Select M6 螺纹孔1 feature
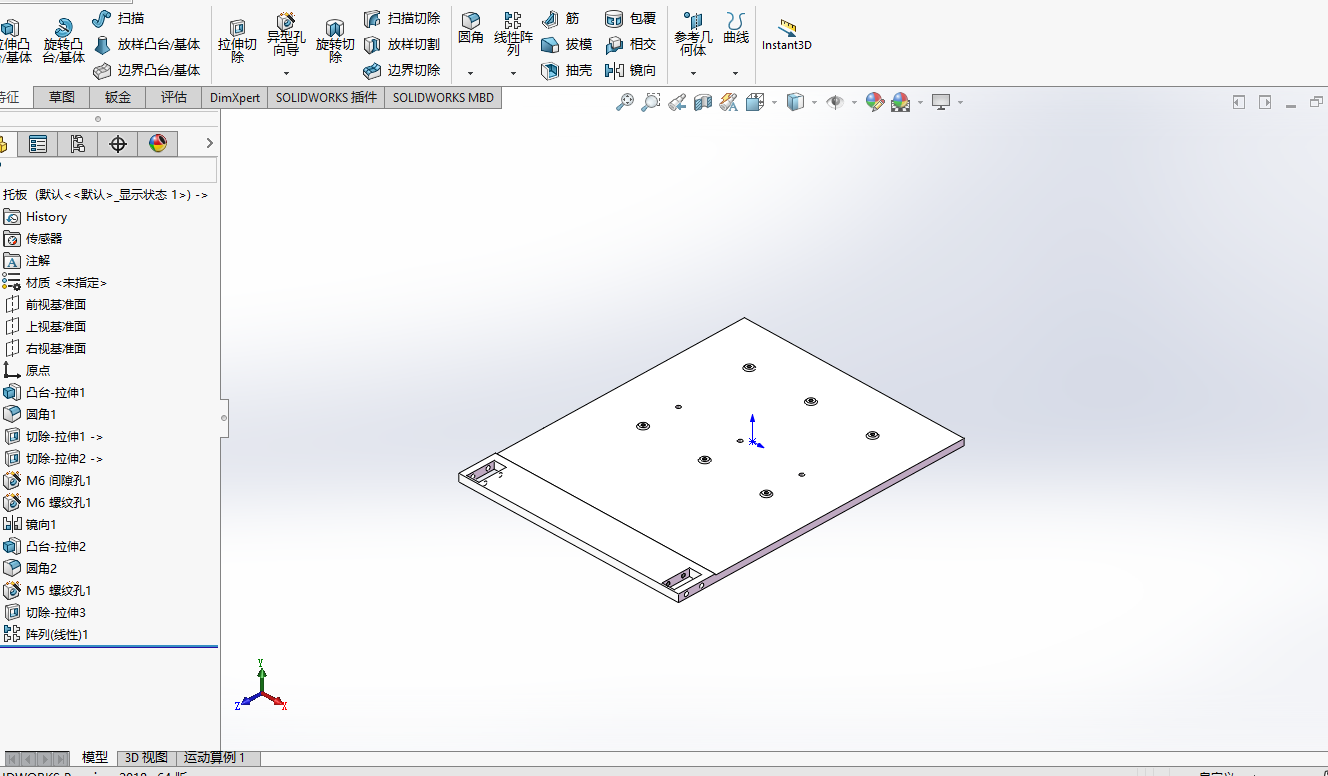 [47, 502]
